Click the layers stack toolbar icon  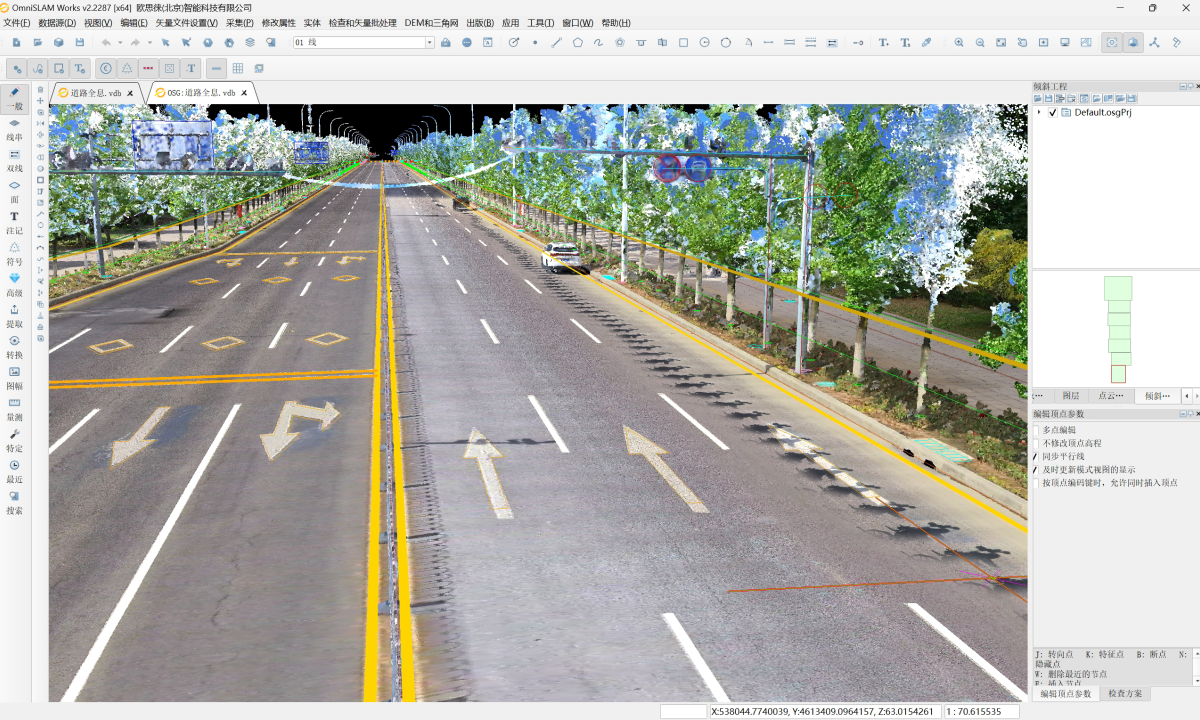point(250,43)
